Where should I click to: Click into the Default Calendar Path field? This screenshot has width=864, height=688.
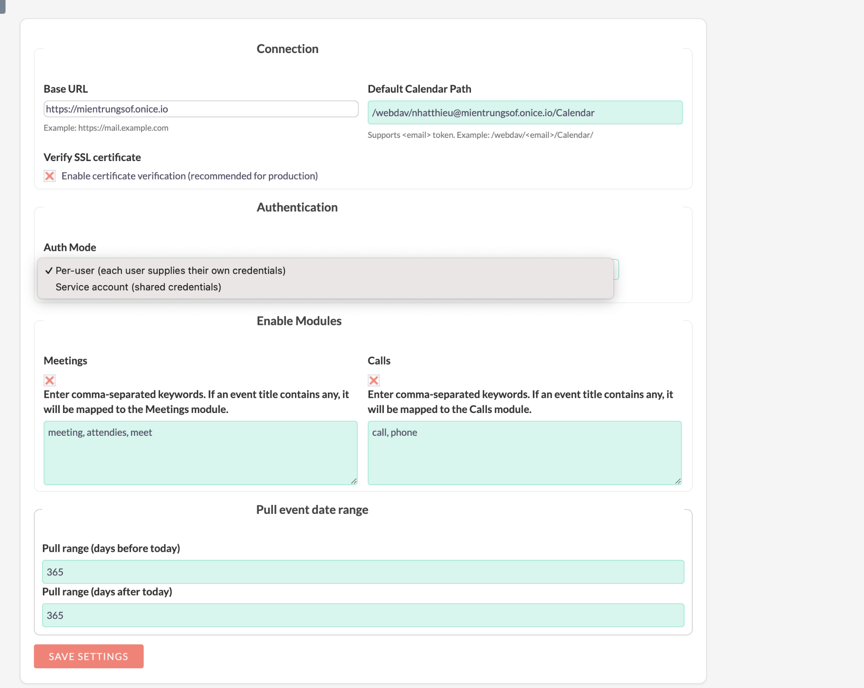click(x=524, y=113)
